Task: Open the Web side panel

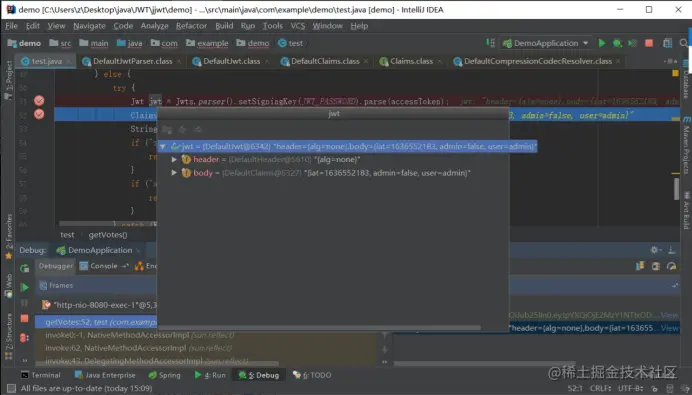Action: 8,286
